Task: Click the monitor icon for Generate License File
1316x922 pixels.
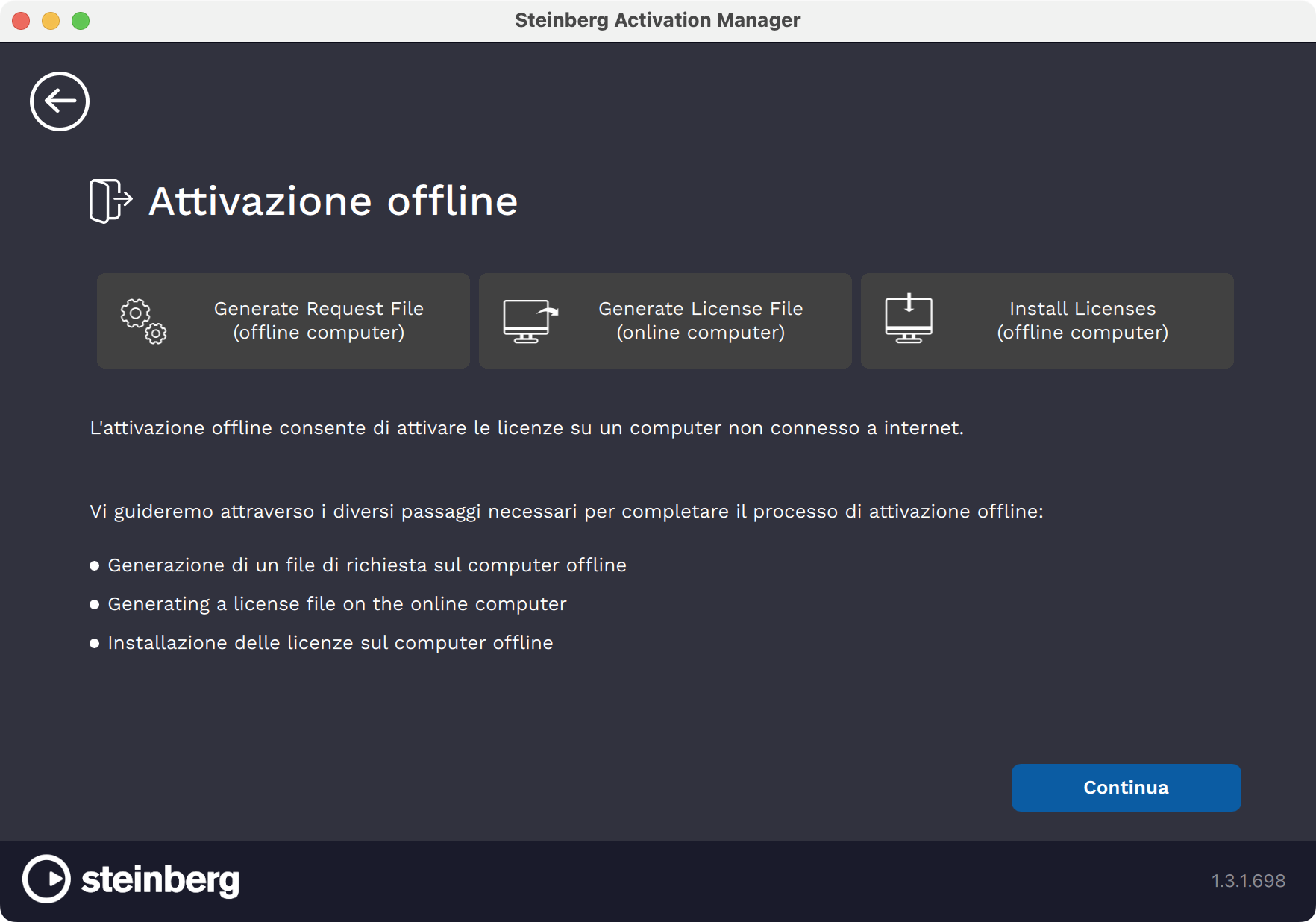Action: click(530, 321)
